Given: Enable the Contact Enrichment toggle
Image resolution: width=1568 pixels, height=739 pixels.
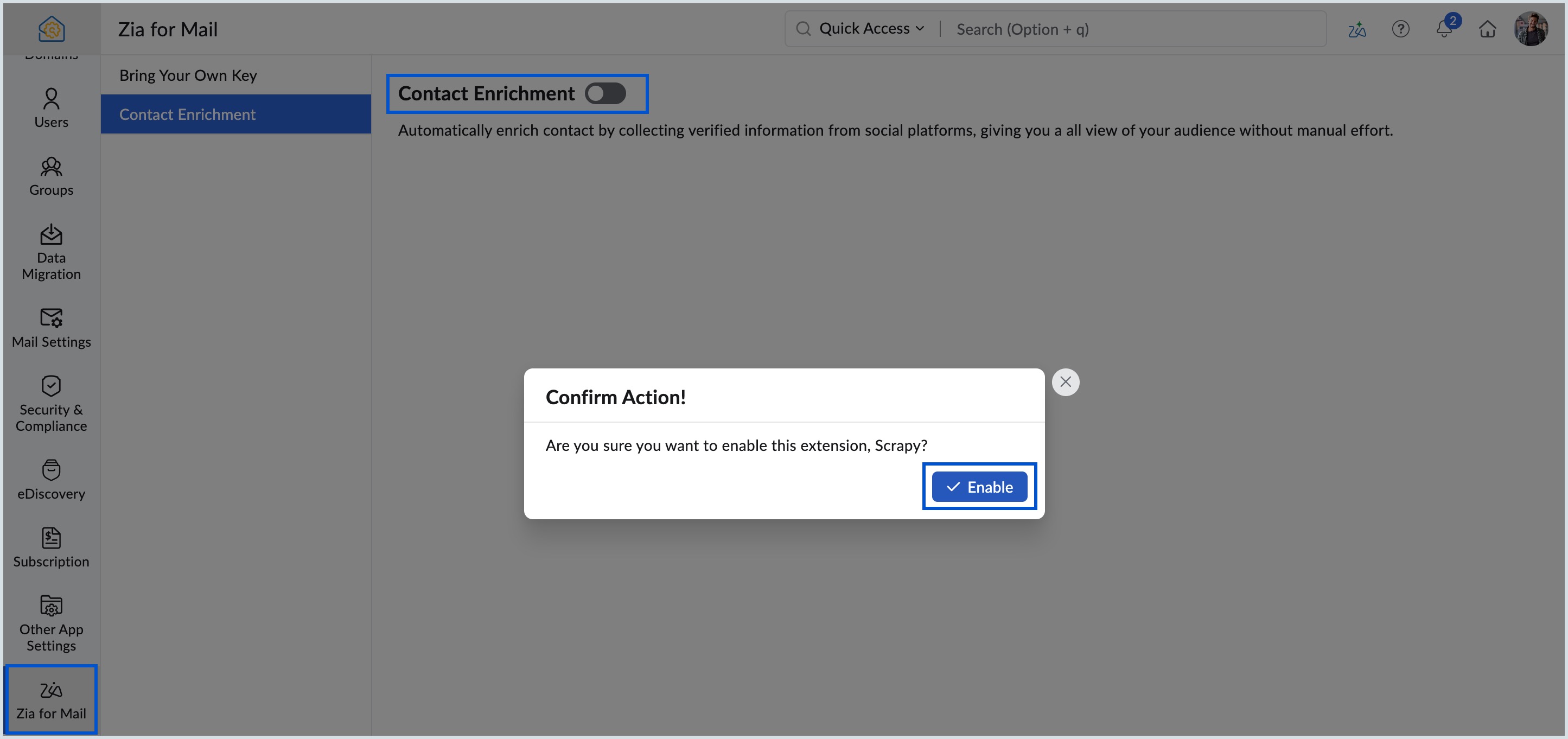Looking at the screenshot, I should 605,93.
